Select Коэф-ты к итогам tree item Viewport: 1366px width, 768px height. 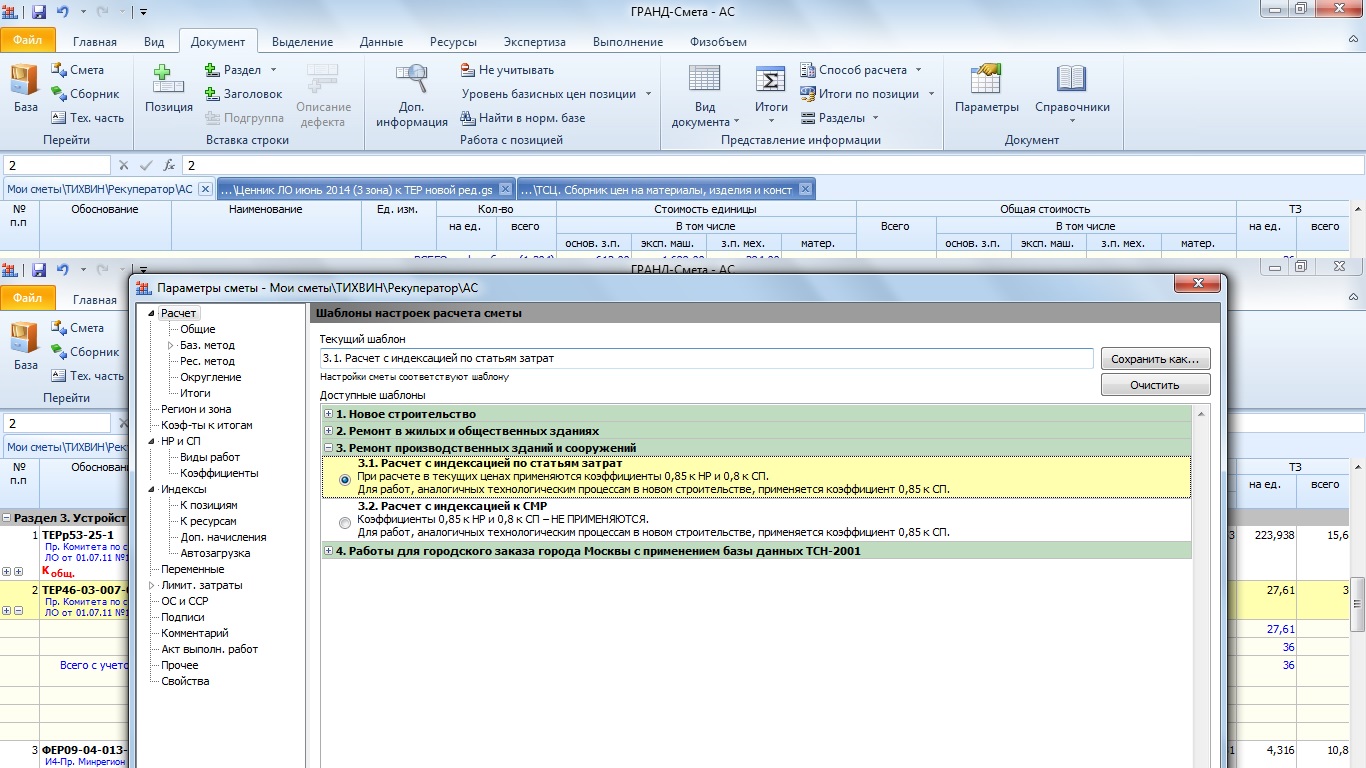[207, 425]
